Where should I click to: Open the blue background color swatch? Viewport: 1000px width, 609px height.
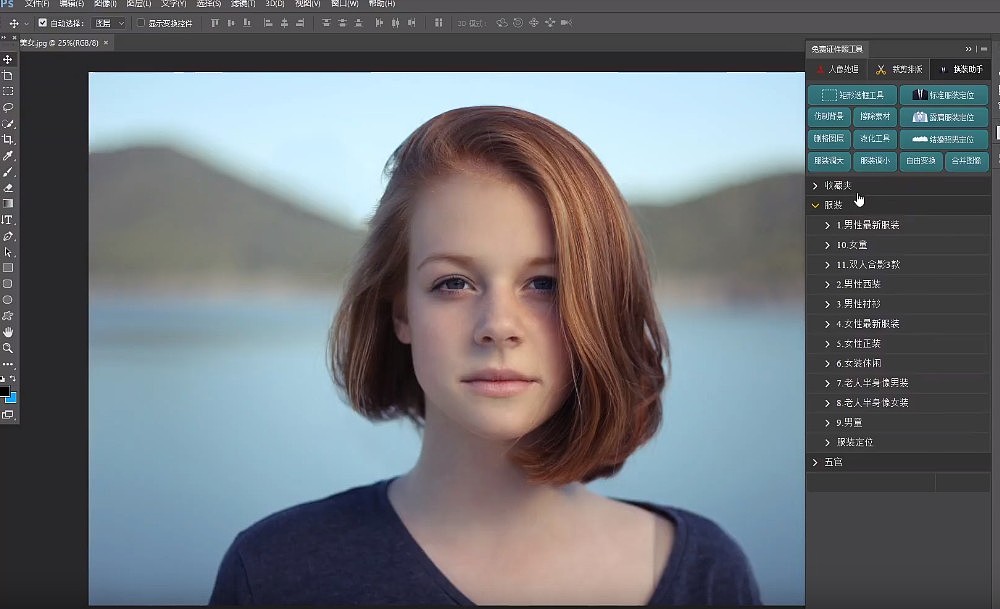pos(12,398)
